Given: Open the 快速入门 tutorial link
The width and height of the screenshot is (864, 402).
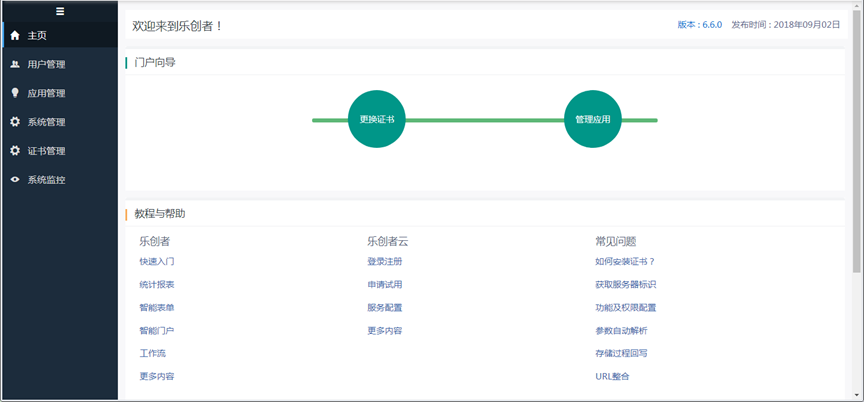Looking at the screenshot, I should pos(157,262).
